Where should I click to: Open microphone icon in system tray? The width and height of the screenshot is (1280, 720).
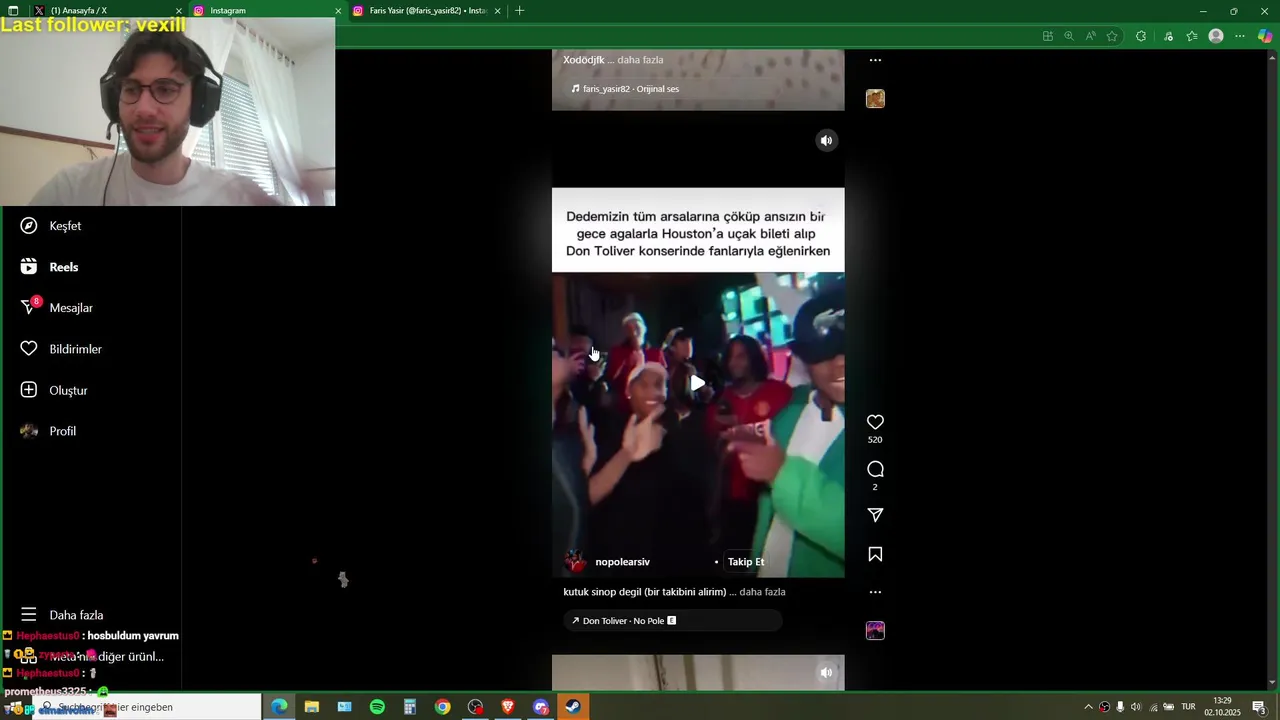pyautogui.click(x=1120, y=707)
